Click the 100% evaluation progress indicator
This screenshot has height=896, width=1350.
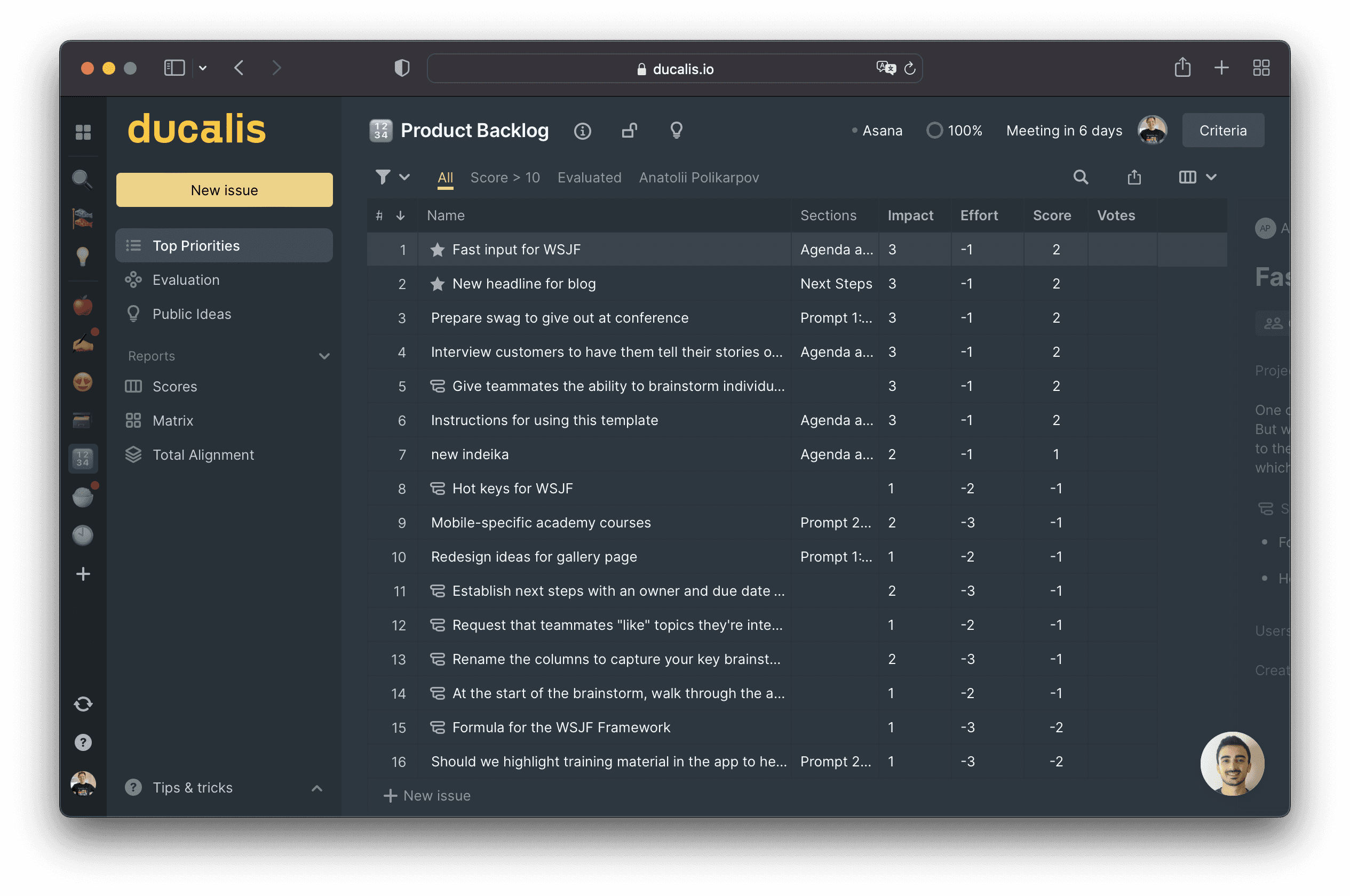954,131
